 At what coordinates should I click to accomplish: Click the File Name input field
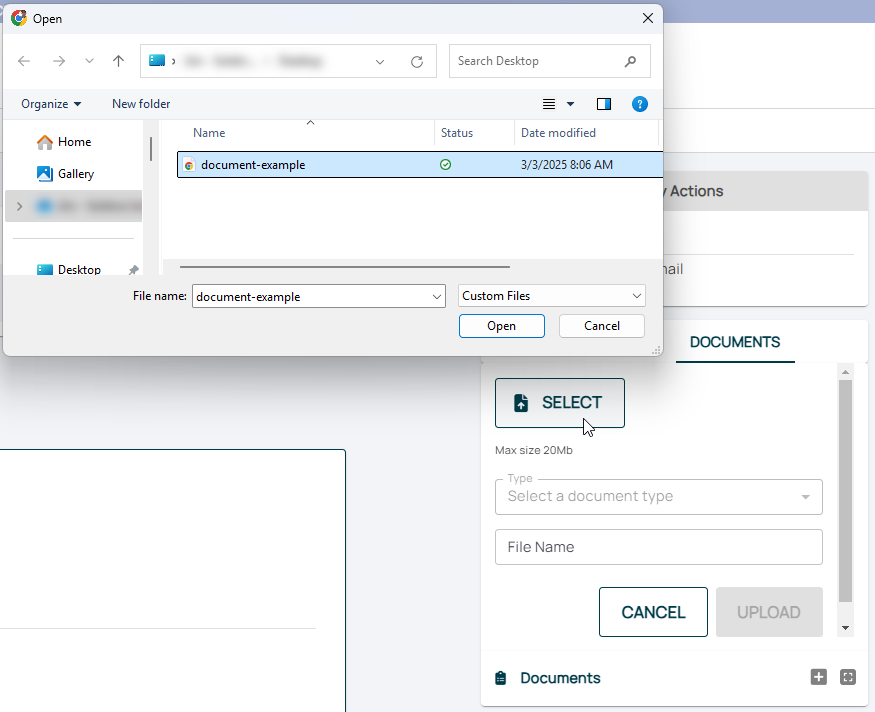(x=658, y=547)
